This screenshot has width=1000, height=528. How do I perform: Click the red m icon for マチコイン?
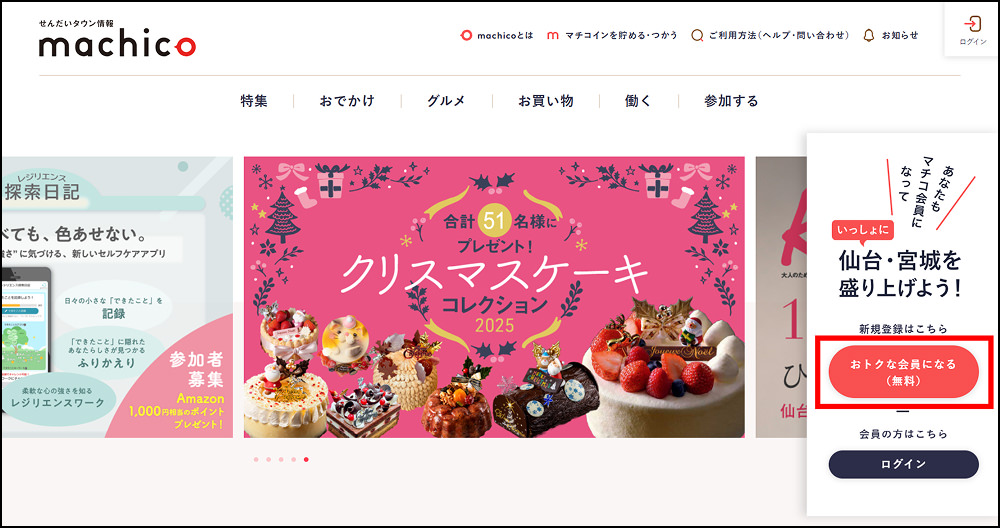(553, 36)
